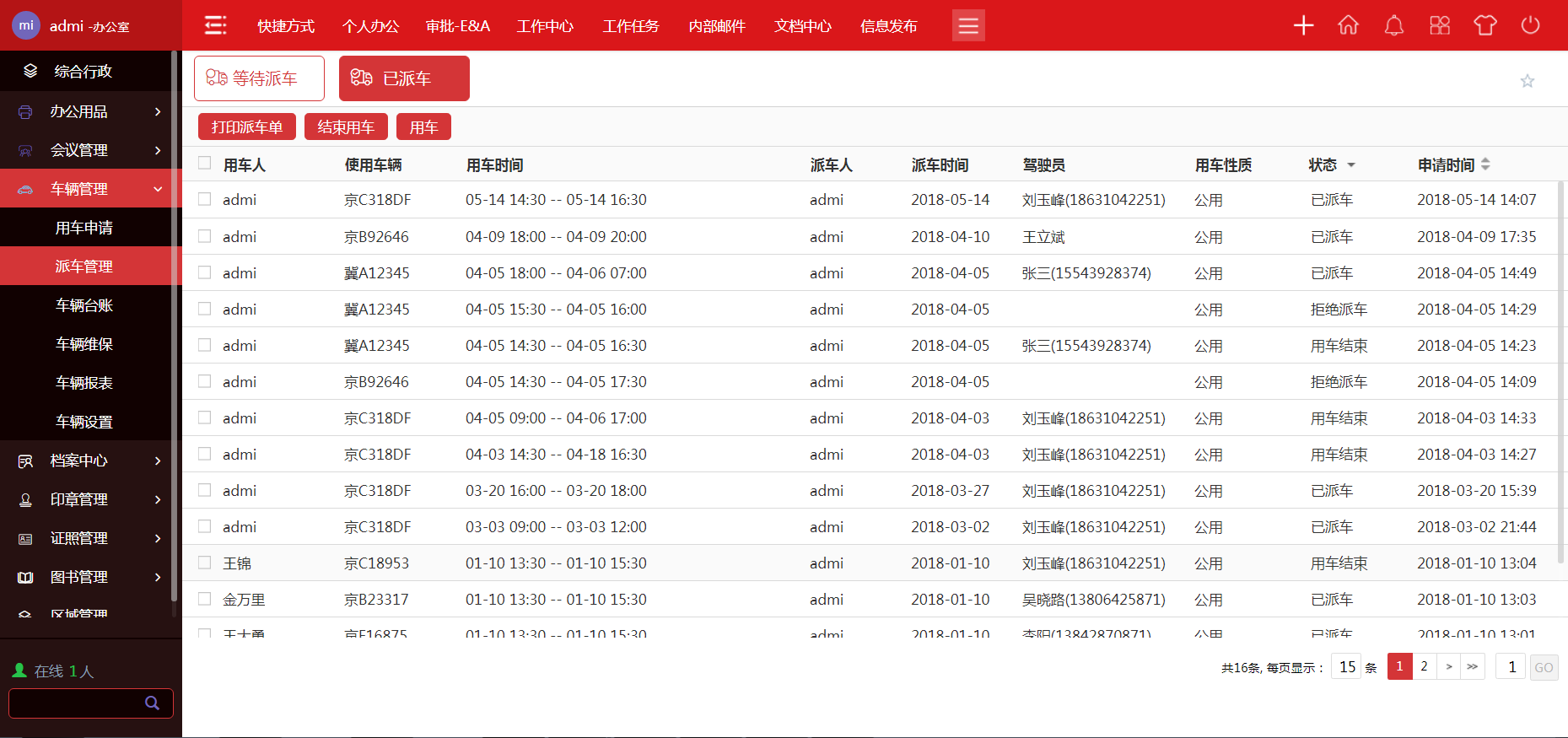Go to page 2 of results
Image resolution: width=1568 pixels, height=738 pixels.
pos(1424,666)
